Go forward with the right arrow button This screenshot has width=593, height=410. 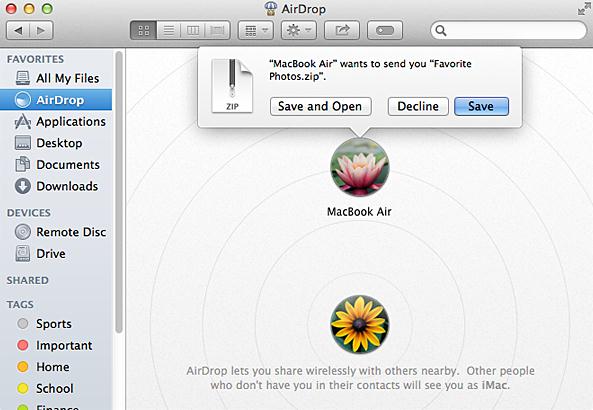[x=41, y=30]
